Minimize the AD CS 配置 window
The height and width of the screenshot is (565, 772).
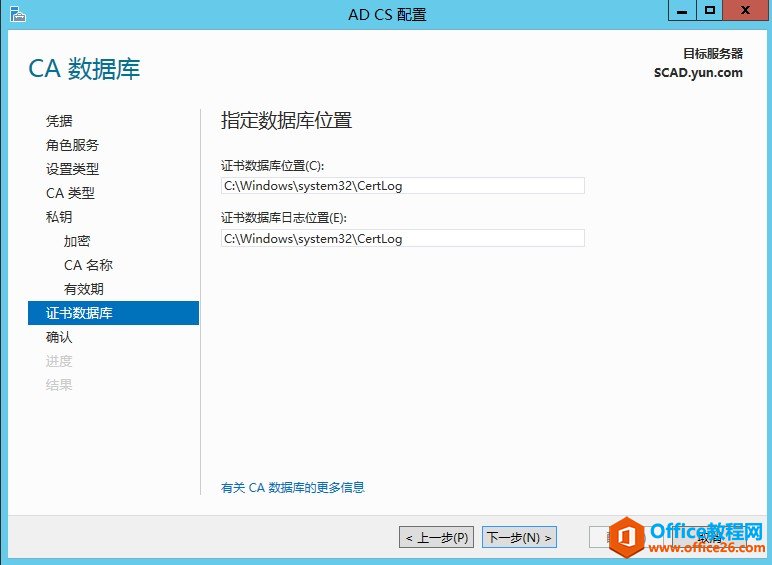681,11
